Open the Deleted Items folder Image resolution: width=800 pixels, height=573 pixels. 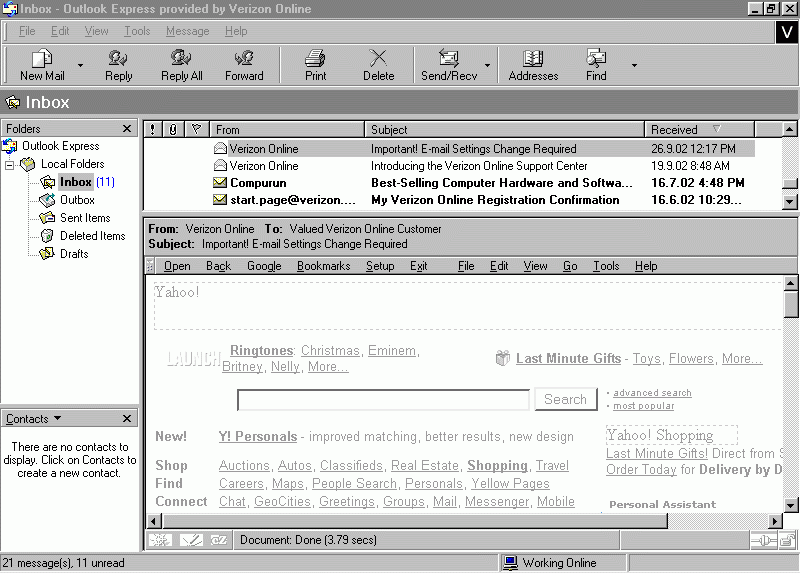point(92,236)
